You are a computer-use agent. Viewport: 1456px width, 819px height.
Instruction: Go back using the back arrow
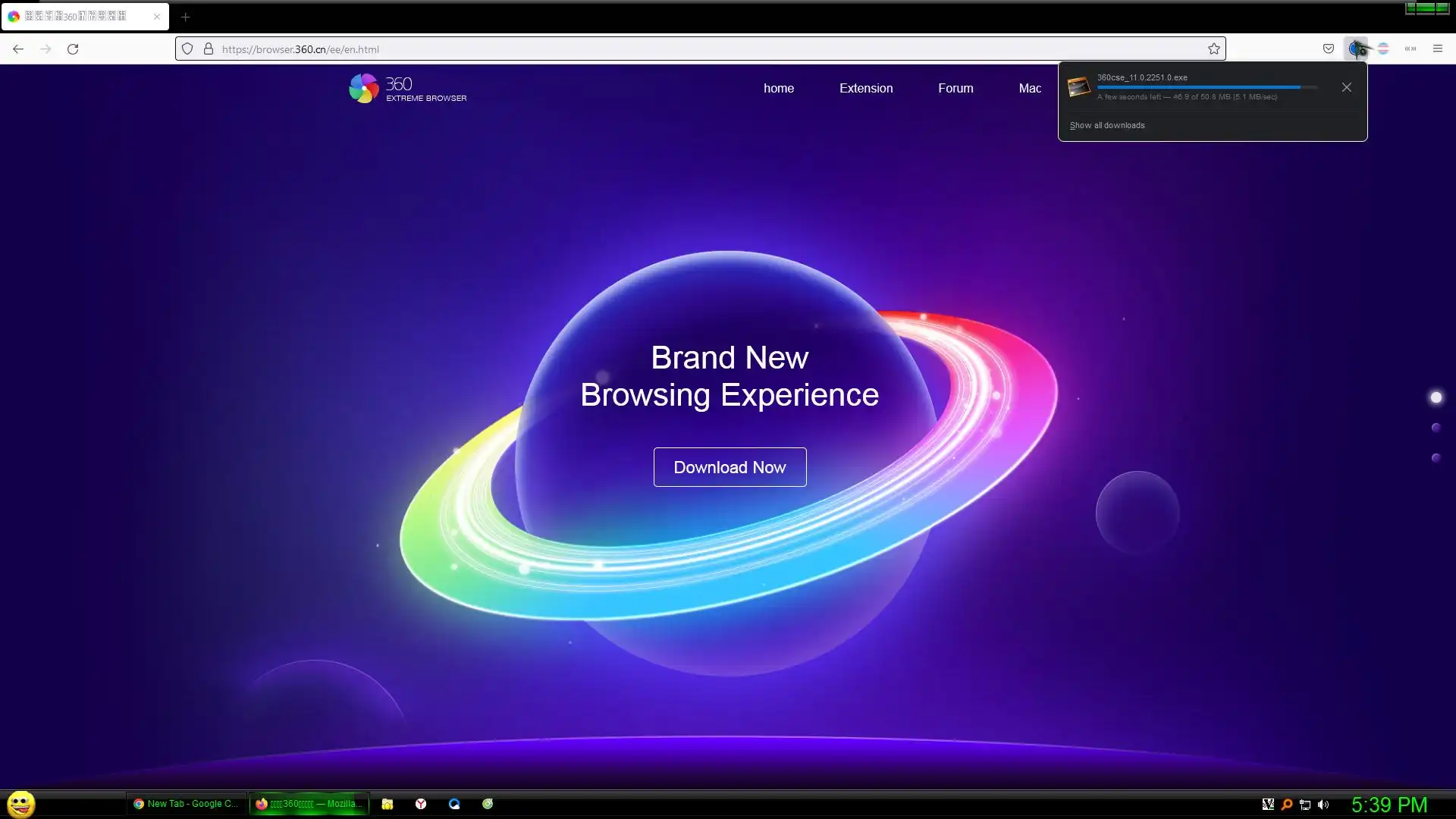(x=18, y=49)
